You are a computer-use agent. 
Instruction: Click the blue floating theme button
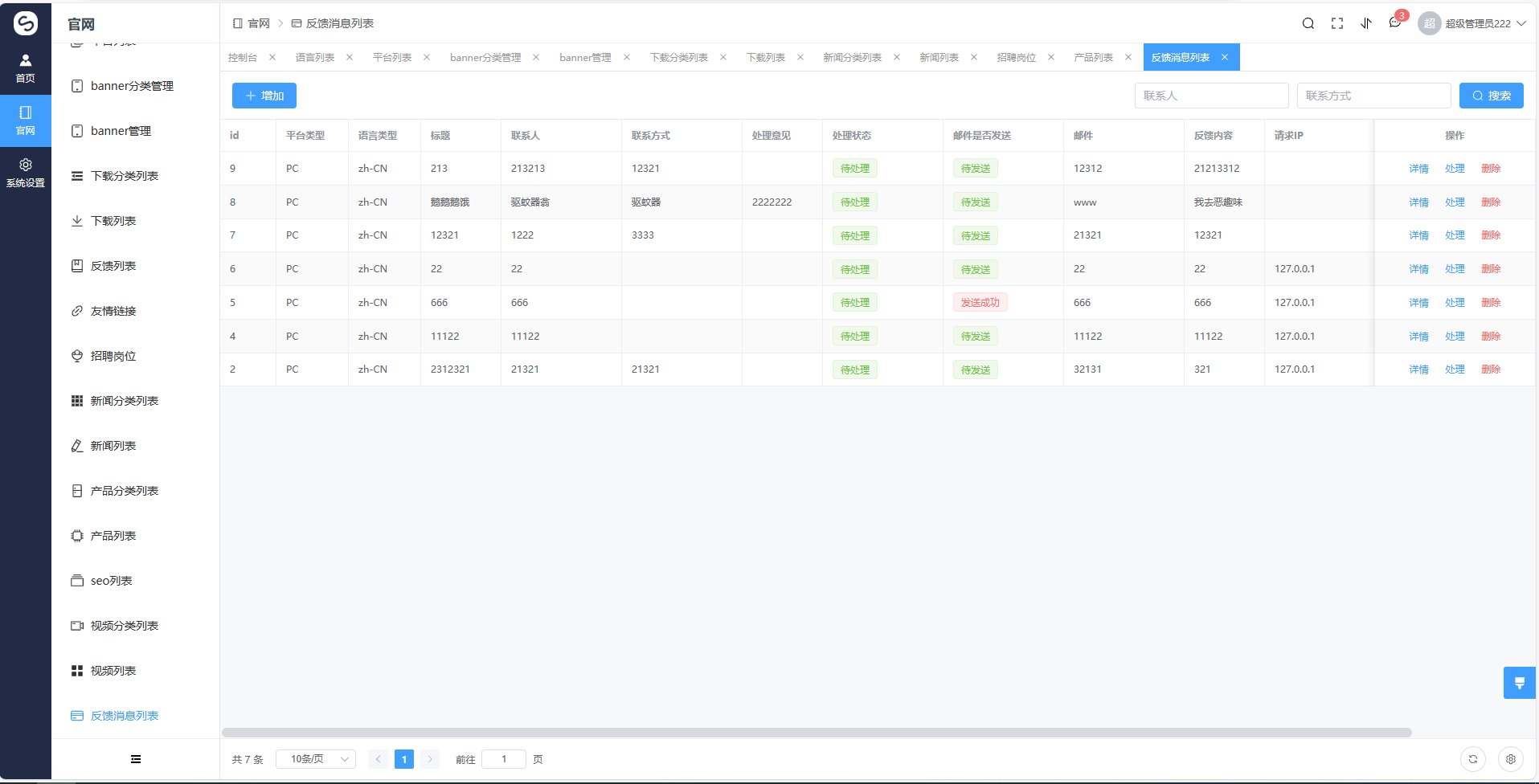(1520, 683)
